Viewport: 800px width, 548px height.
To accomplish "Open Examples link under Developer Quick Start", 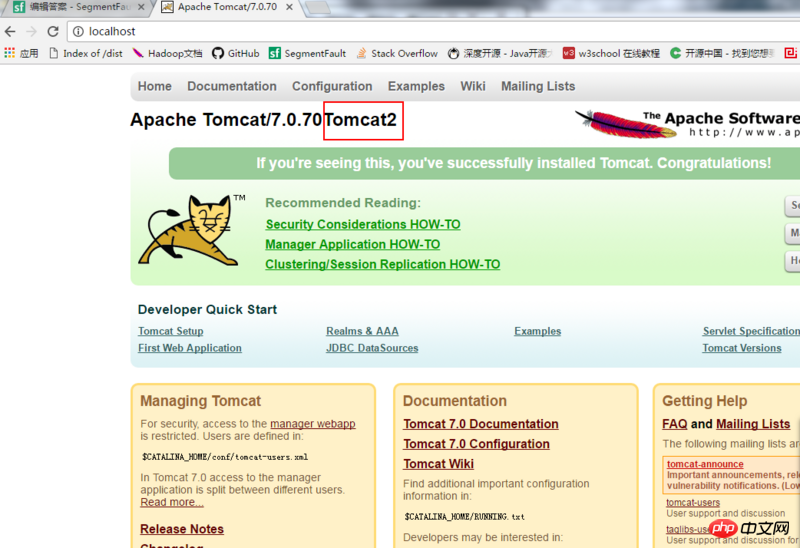I will 537,331.
